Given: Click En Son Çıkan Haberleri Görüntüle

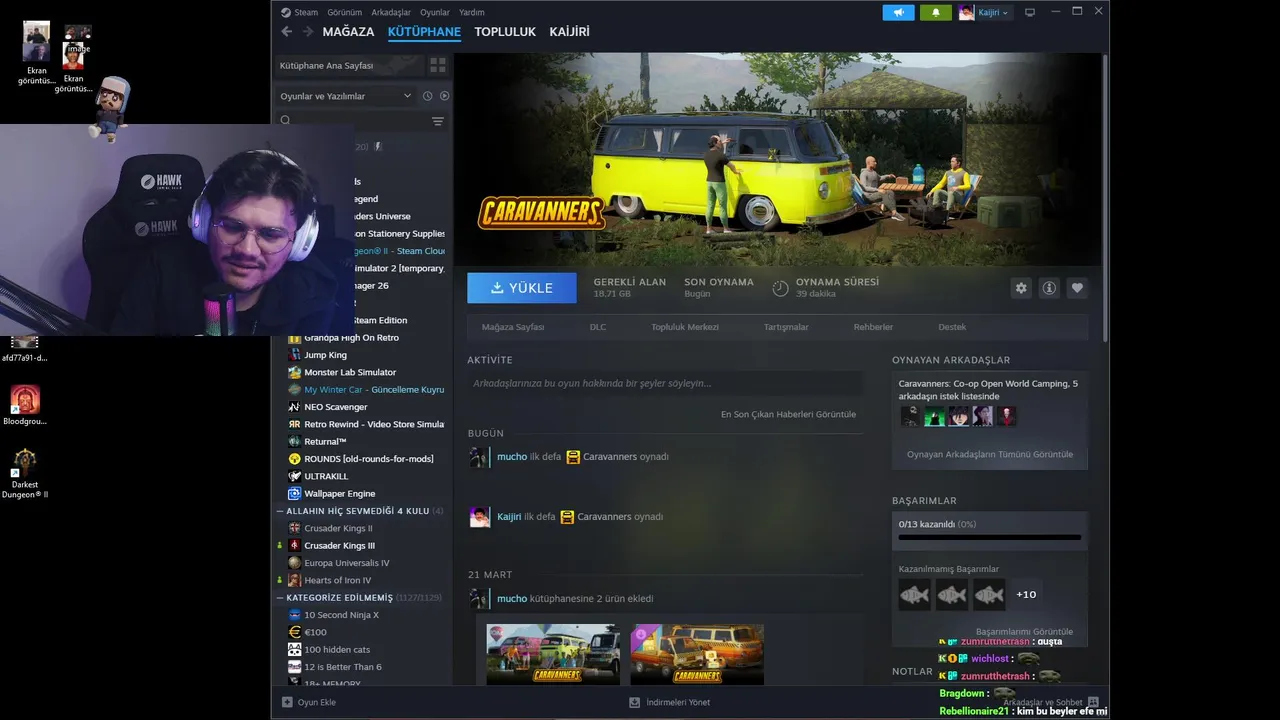Looking at the screenshot, I should click(788, 414).
